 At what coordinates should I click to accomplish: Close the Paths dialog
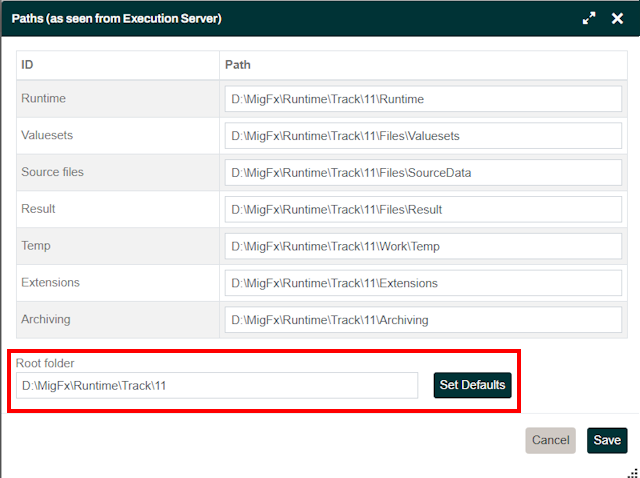pyautogui.click(x=617, y=19)
